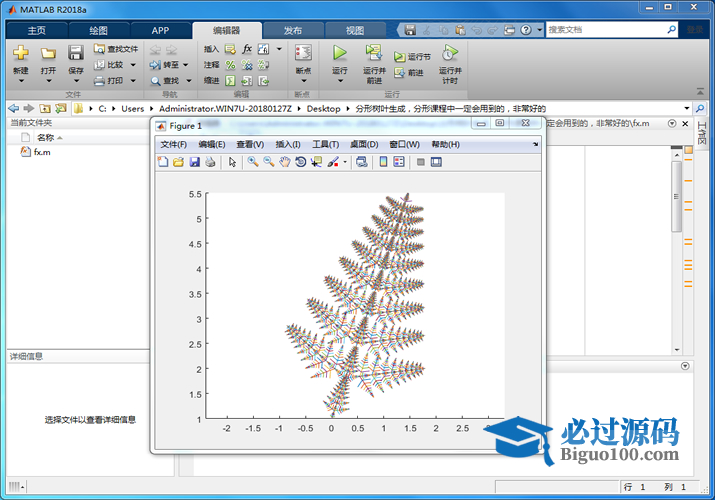Click the insert legend icon
The image size is (715, 500).
[x=399, y=162]
